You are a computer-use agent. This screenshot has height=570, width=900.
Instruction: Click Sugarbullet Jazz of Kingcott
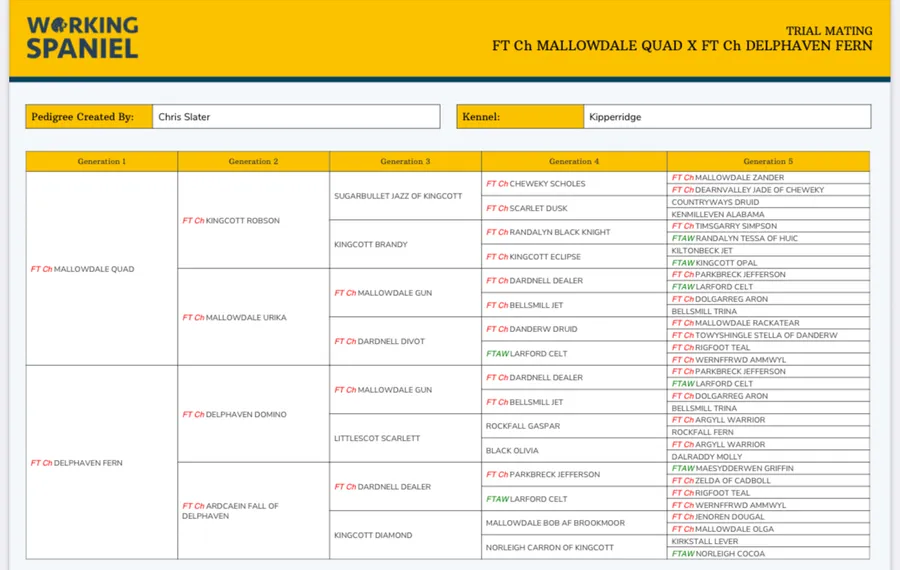[398, 196]
